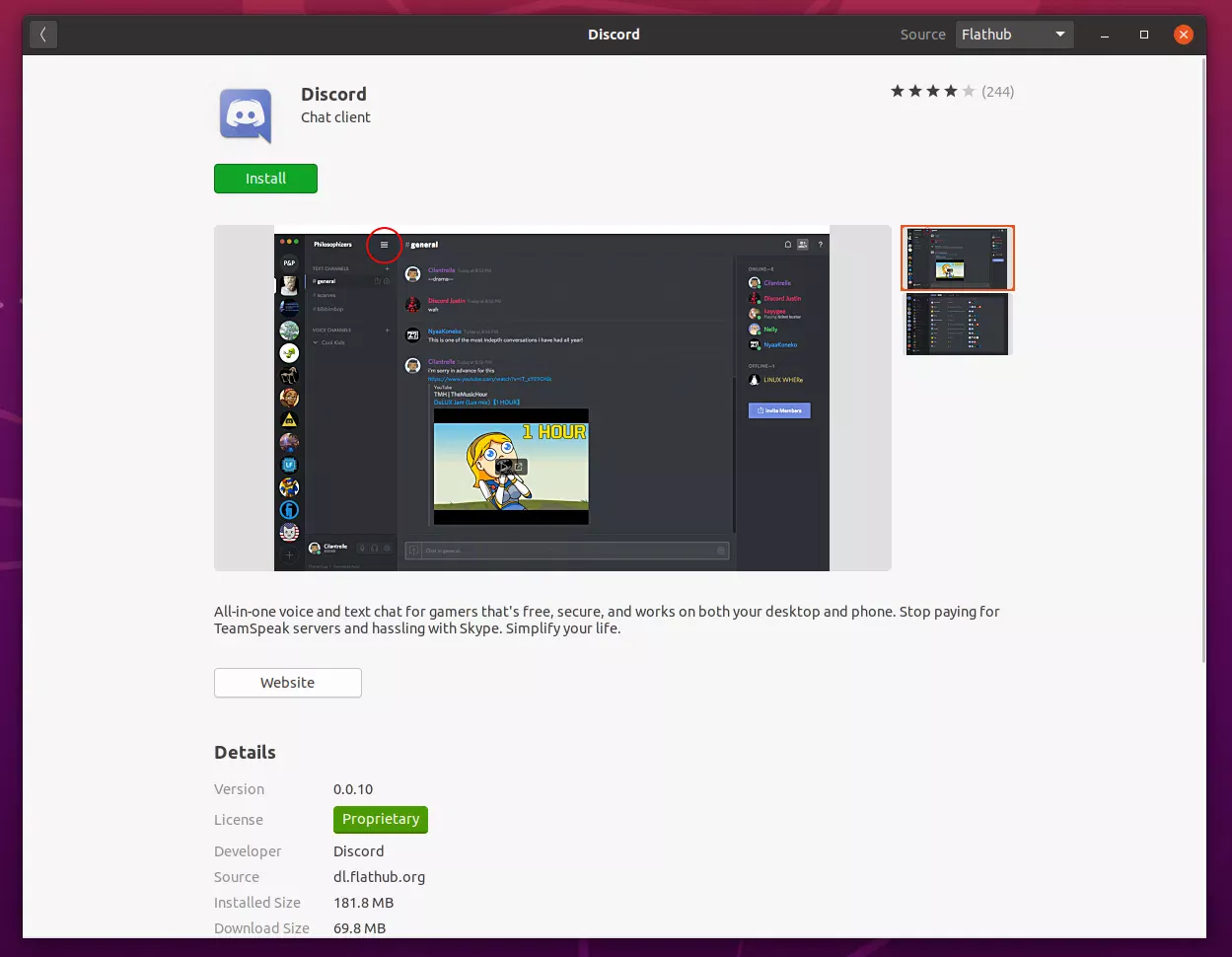Click the download size 69.8 MB
This screenshot has height=957, width=1232.
(359, 928)
